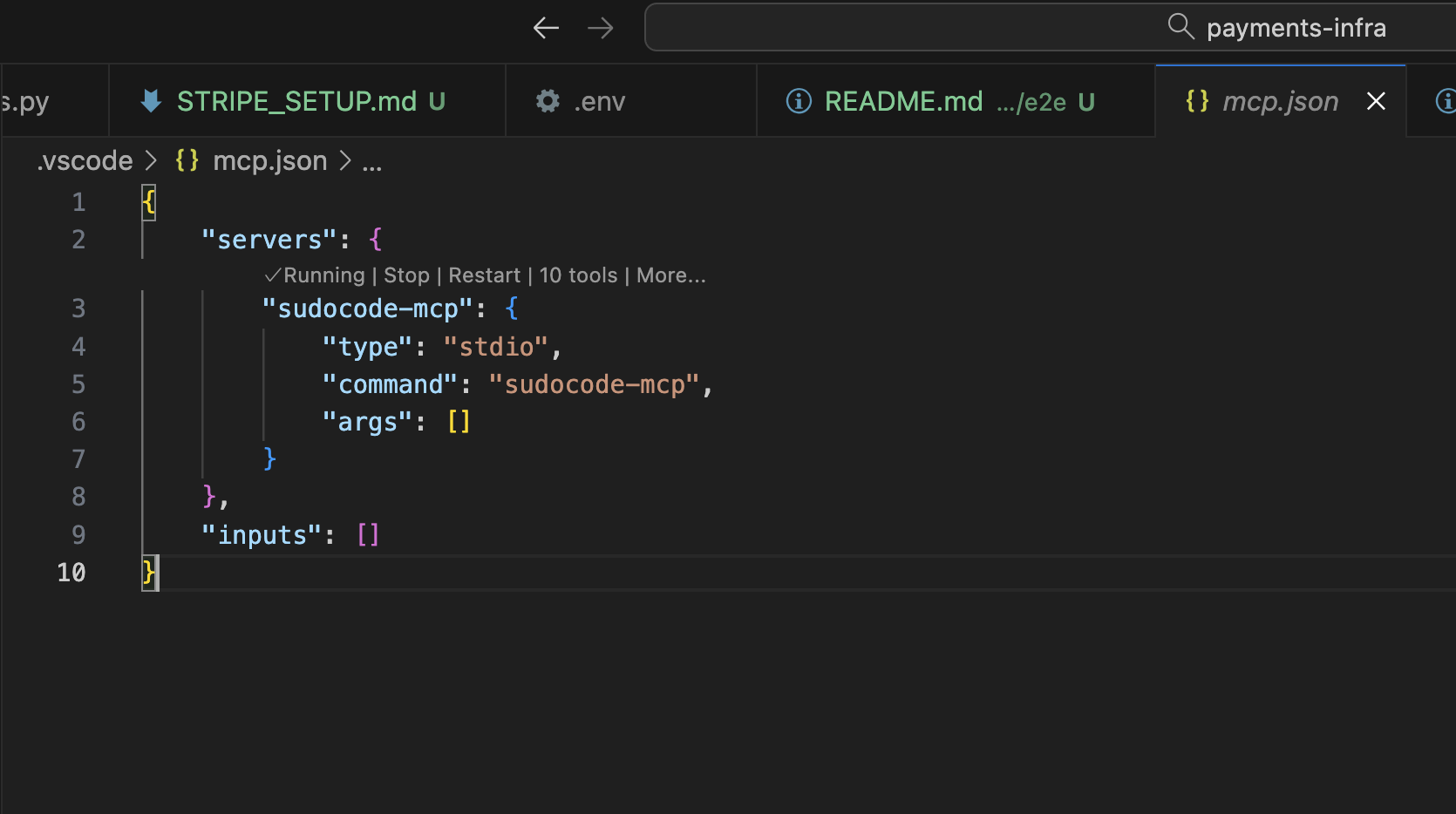Click the back navigation arrow
This screenshot has width=1456, height=814.
coord(546,27)
